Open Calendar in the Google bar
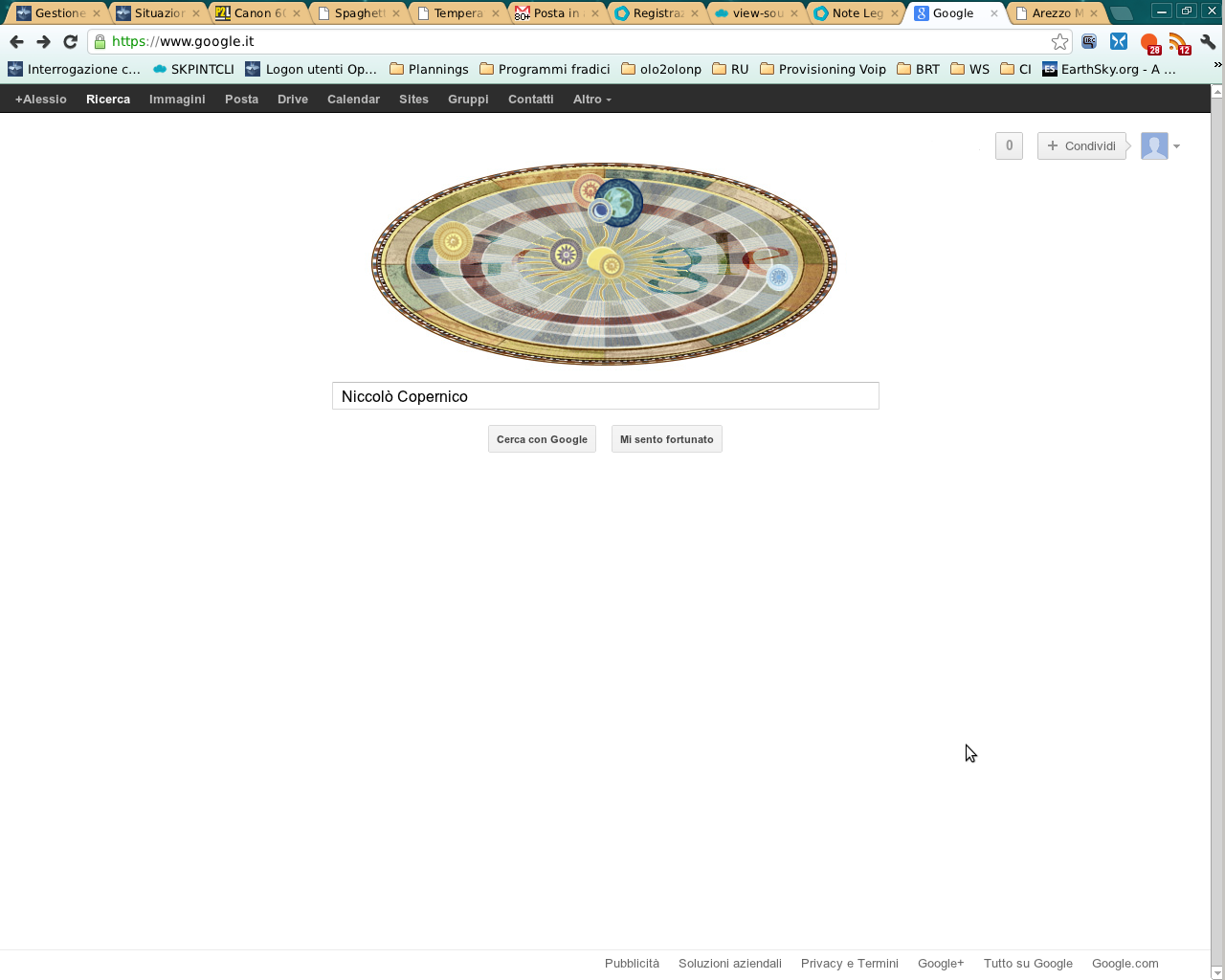 pyautogui.click(x=353, y=99)
